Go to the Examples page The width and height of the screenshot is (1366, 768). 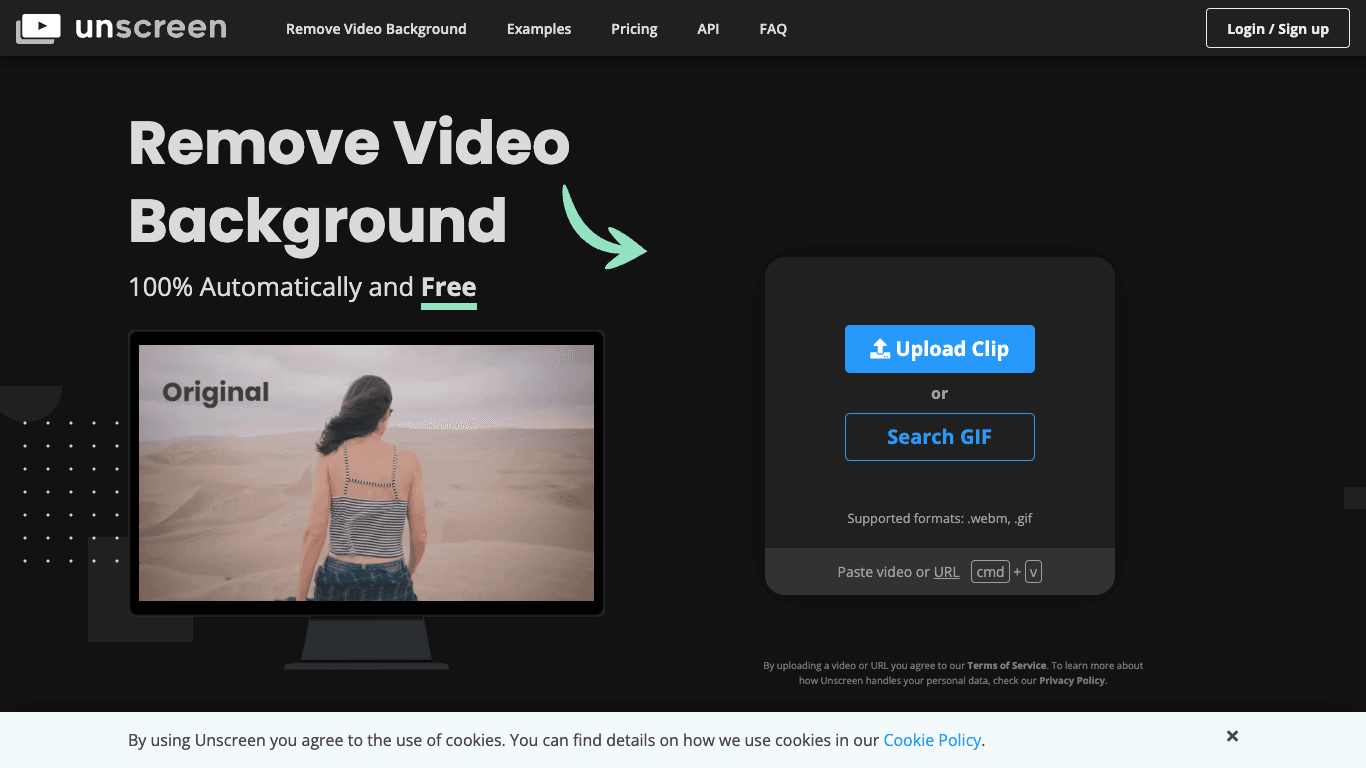coord(539,29)
